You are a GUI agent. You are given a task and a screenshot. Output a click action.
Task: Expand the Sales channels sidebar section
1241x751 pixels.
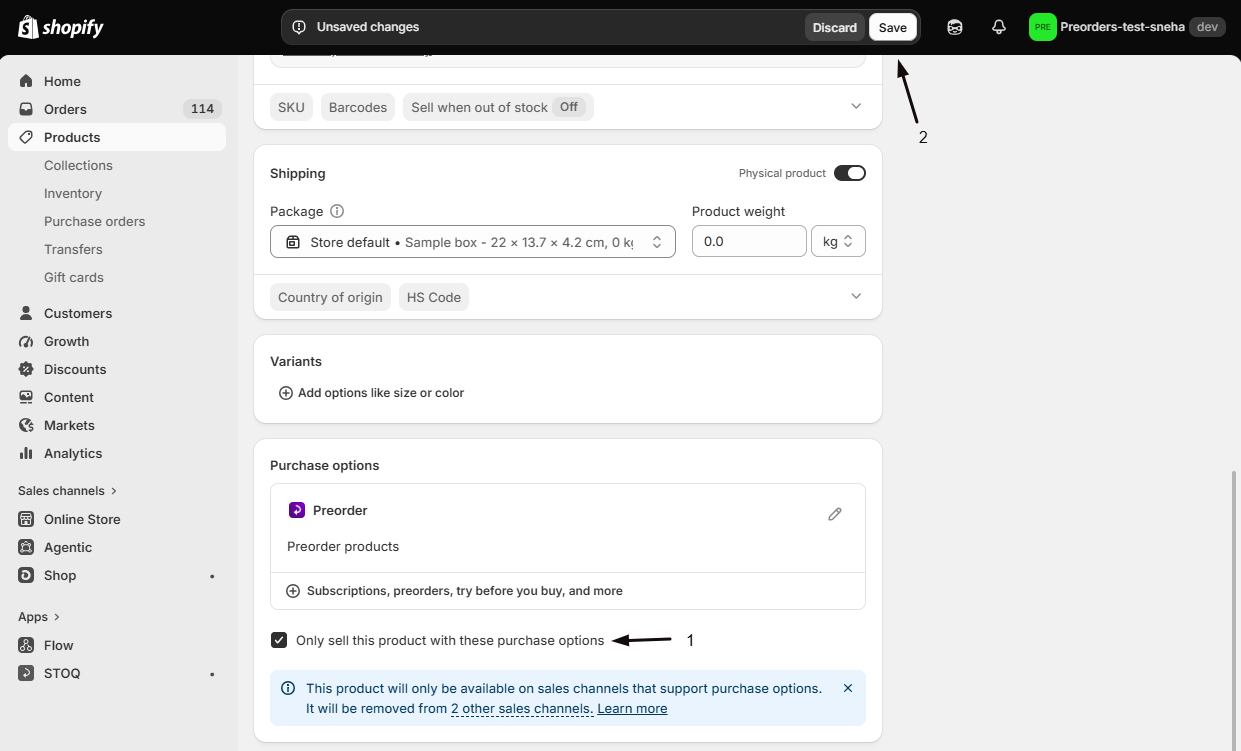[x=68, y=491]
